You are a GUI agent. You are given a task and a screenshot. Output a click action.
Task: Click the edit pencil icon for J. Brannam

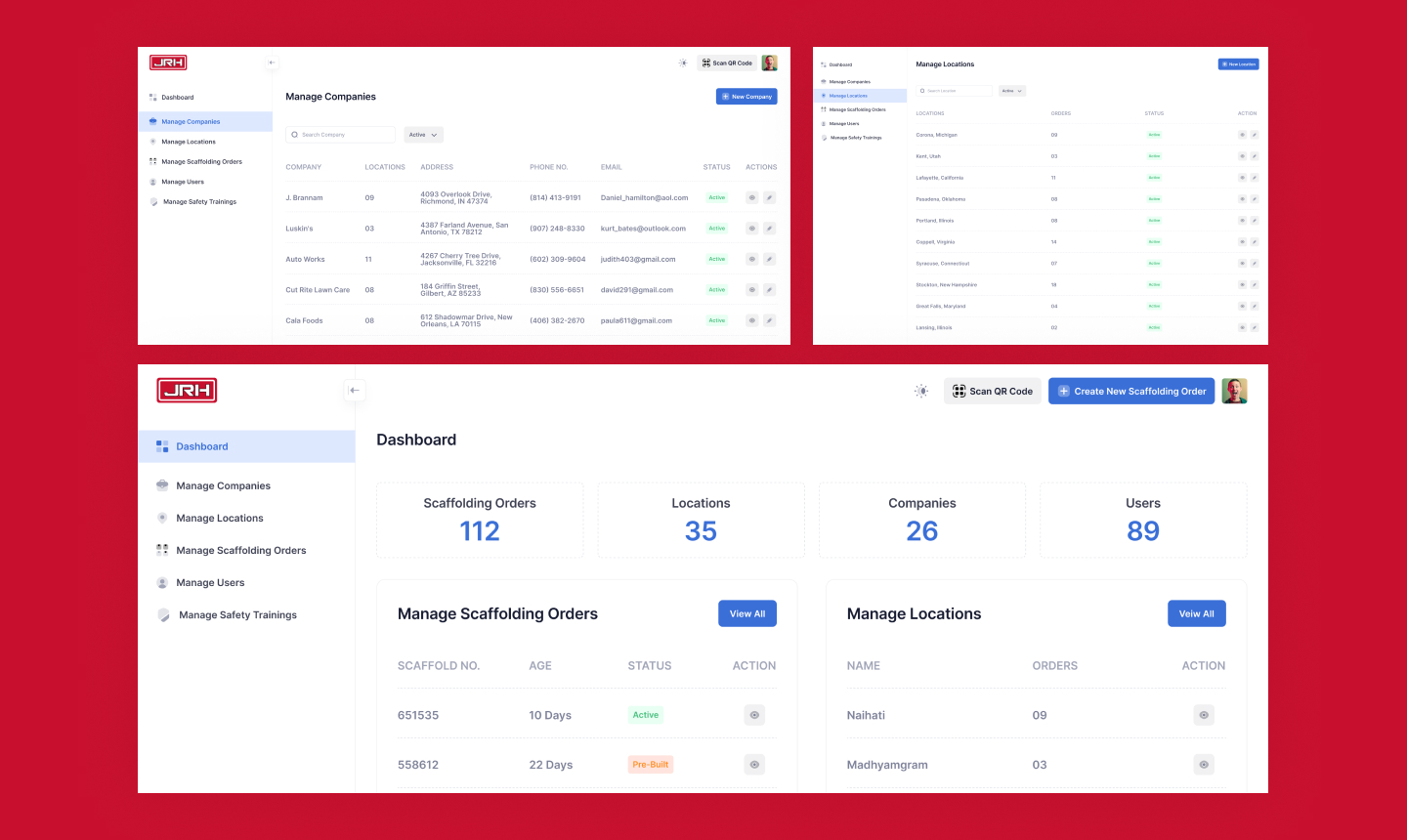click(x=769, y=197)
